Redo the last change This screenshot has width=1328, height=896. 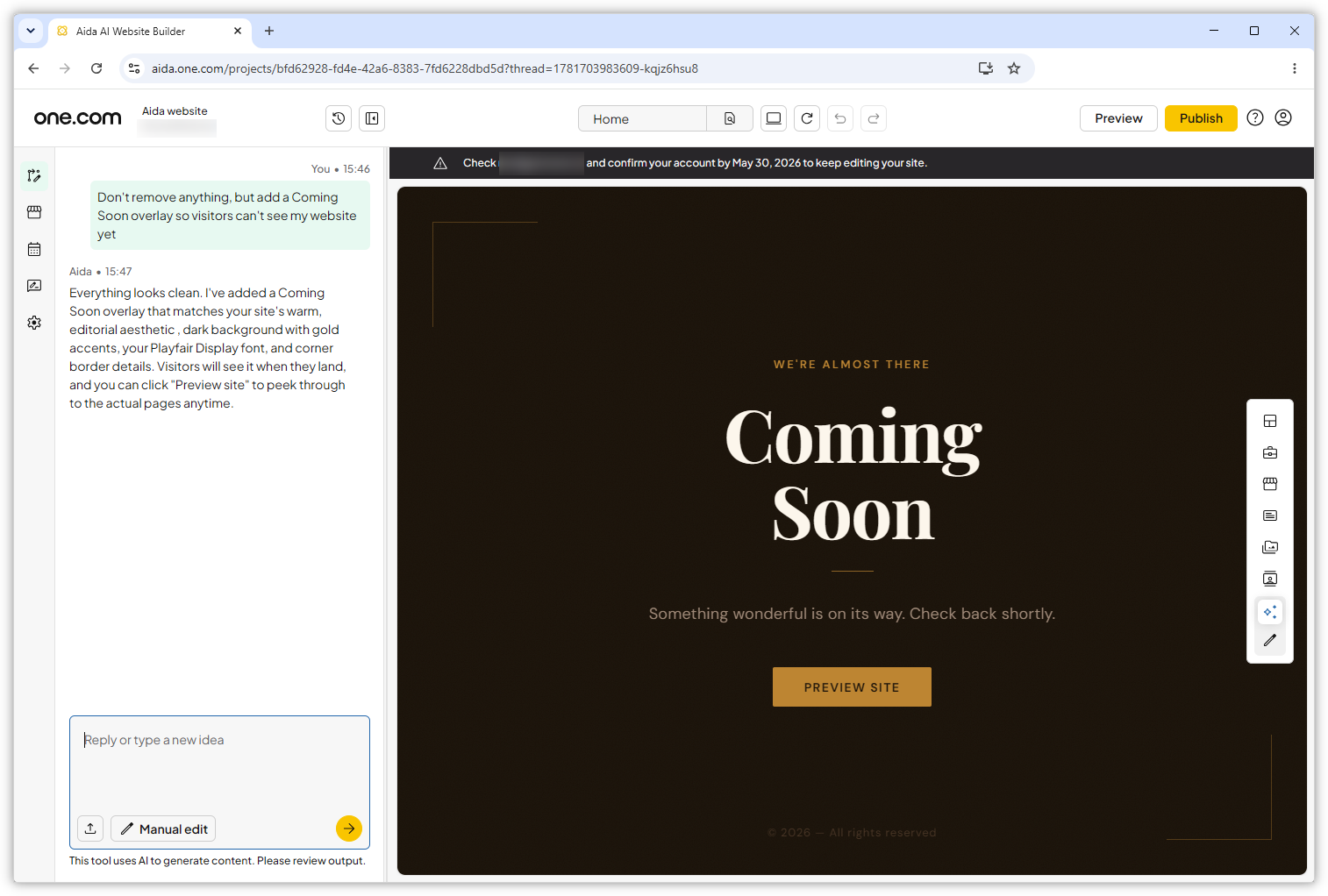(x=874, y=118)
